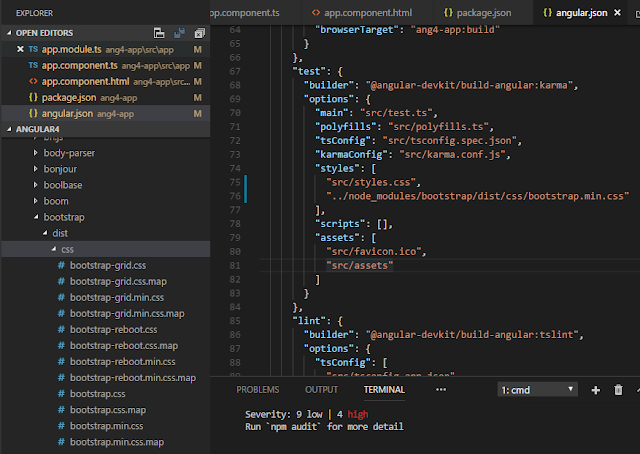Close the angular.json editor tab
Screen dimensions: 640x454
pos(618,13)
